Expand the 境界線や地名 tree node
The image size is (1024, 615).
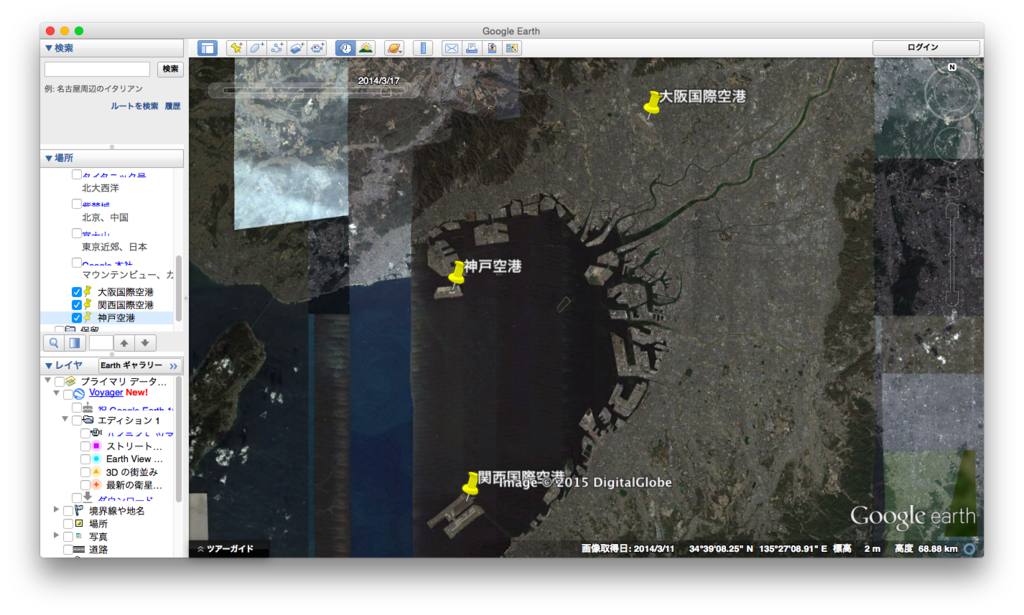(56, 509)
